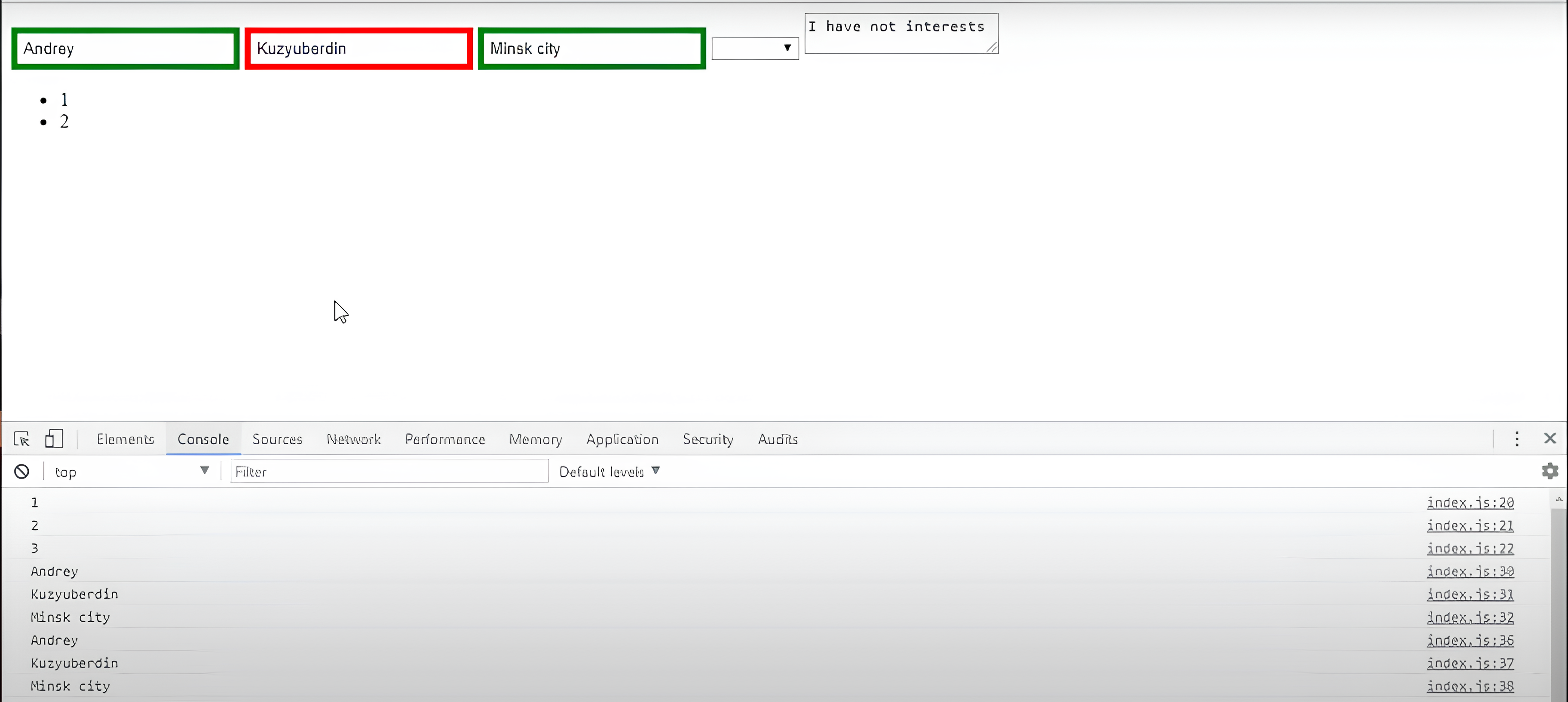
Task: Switch to the Sources tab
Action: tap(277, 439)
